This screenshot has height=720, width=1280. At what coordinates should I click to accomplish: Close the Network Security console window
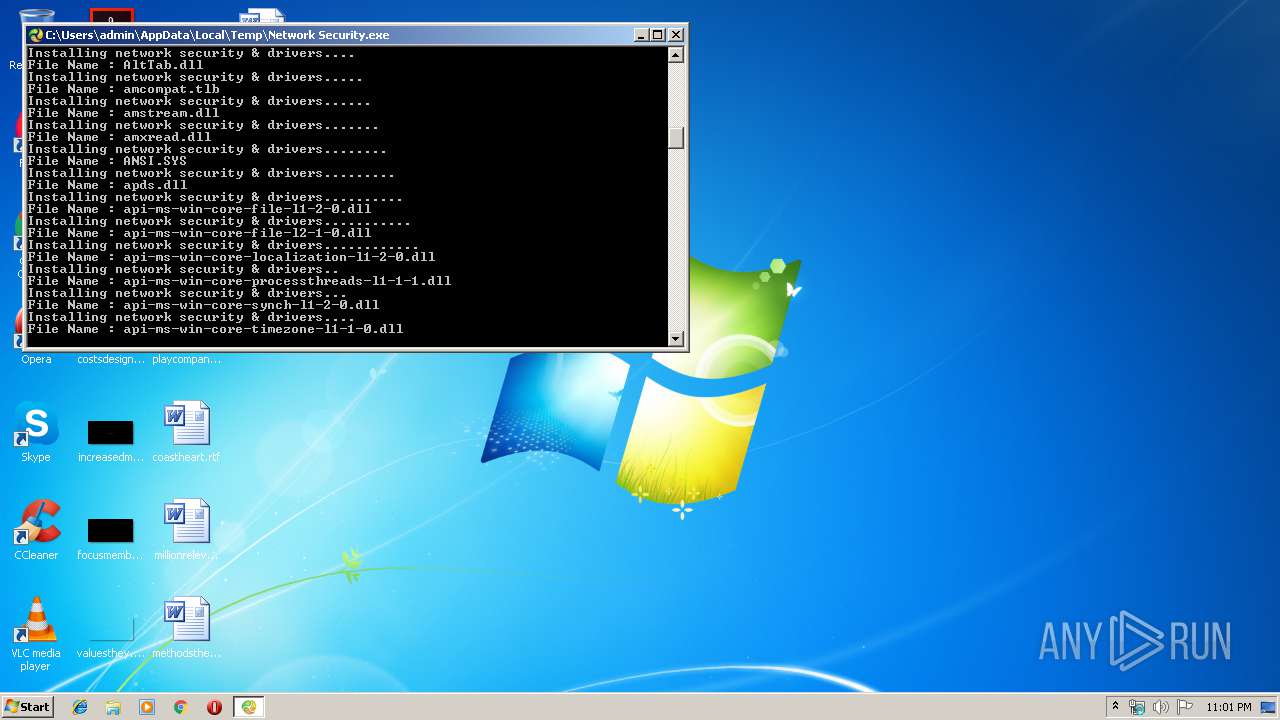[x=676, y=35]
